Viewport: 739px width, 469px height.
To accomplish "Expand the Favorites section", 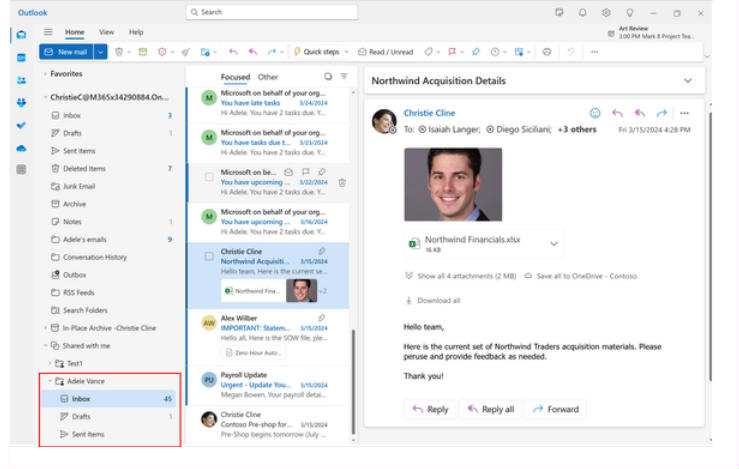I will (x=45, y=74).
